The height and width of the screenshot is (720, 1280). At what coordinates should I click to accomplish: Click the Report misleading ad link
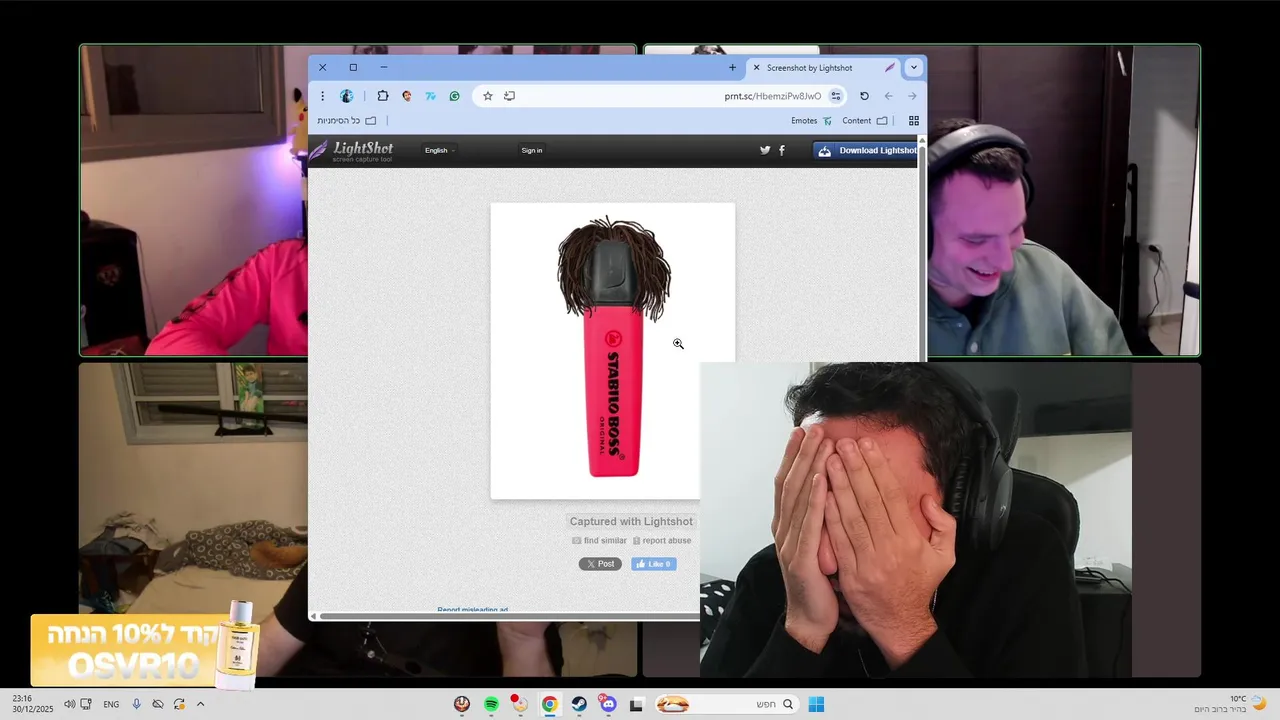pyautogui.click(x=473, y=610)
